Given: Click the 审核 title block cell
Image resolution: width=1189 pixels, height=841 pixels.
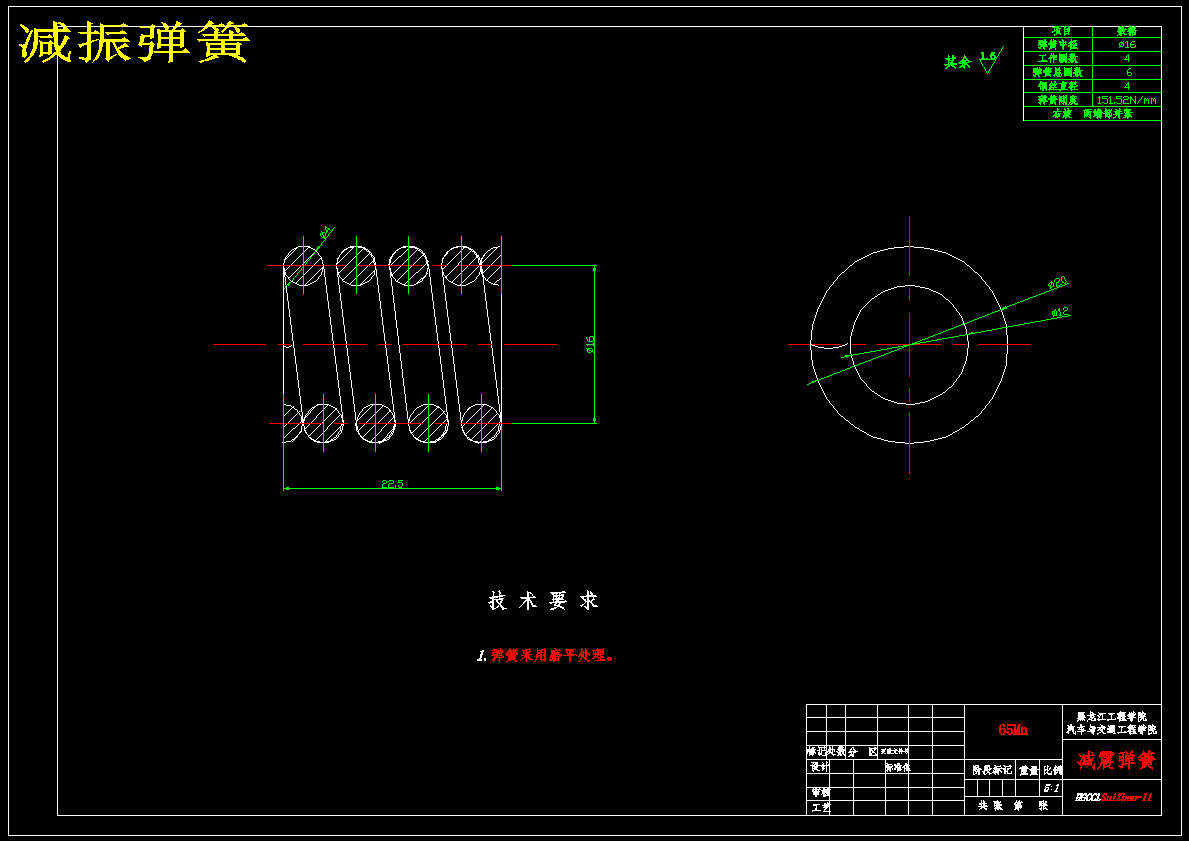Looking at the screenshot, I should click(x=819, y=792).
